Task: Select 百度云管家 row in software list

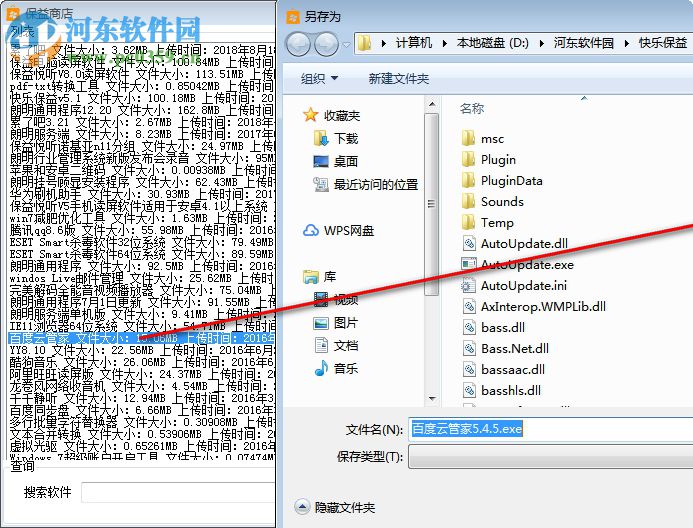Action: point(141,338)
